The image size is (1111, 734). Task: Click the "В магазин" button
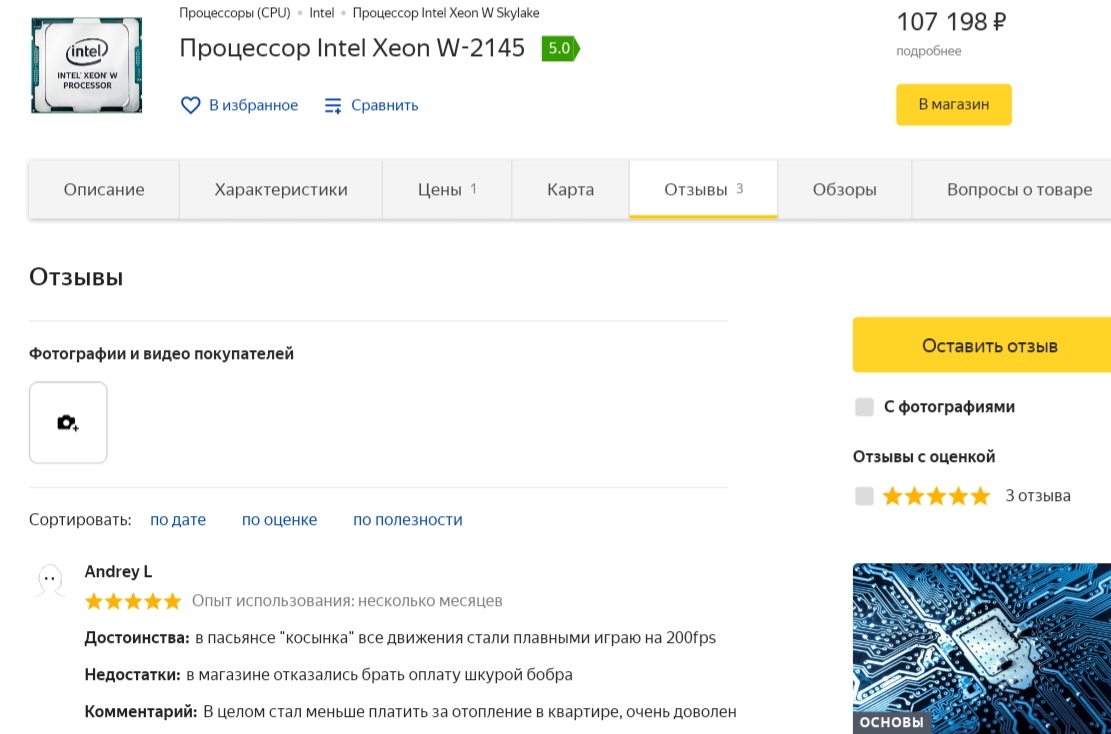click(x=953, y=105)
